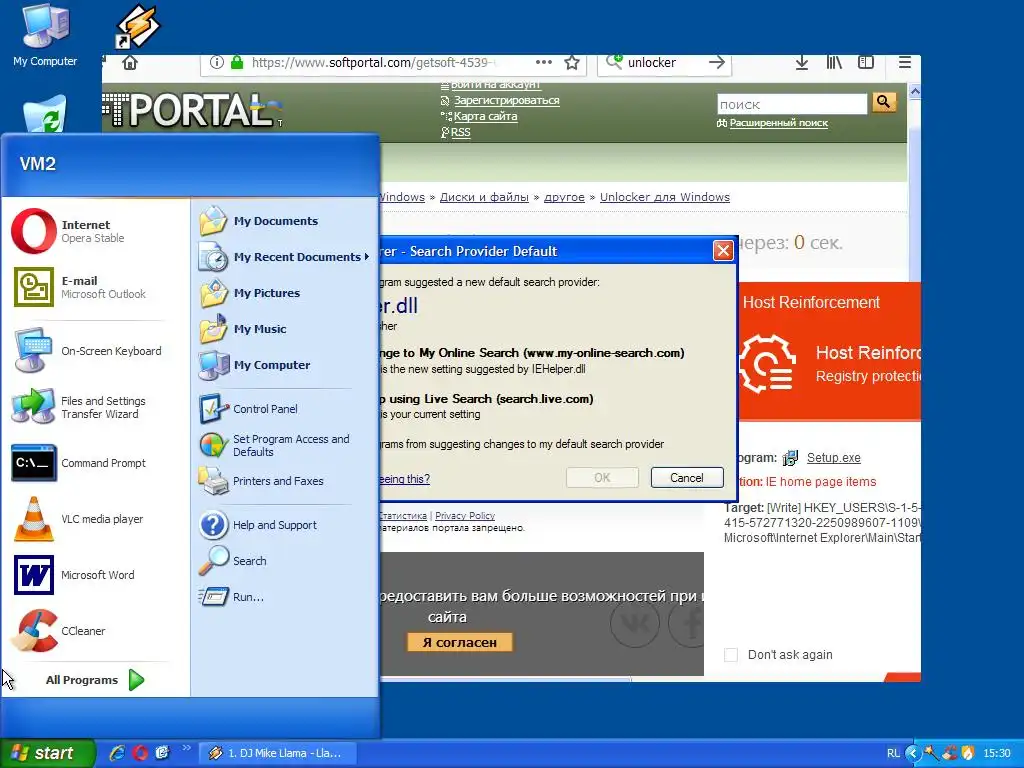The height and width of the screenshot is (768, 1024).
Task: Click Карта сайта link
Action: pyautogui.click(x=485, y=116)
